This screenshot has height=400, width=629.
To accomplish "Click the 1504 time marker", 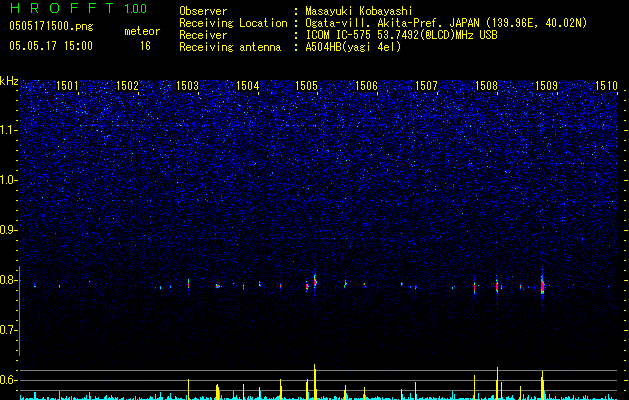I will coord(247,85).
